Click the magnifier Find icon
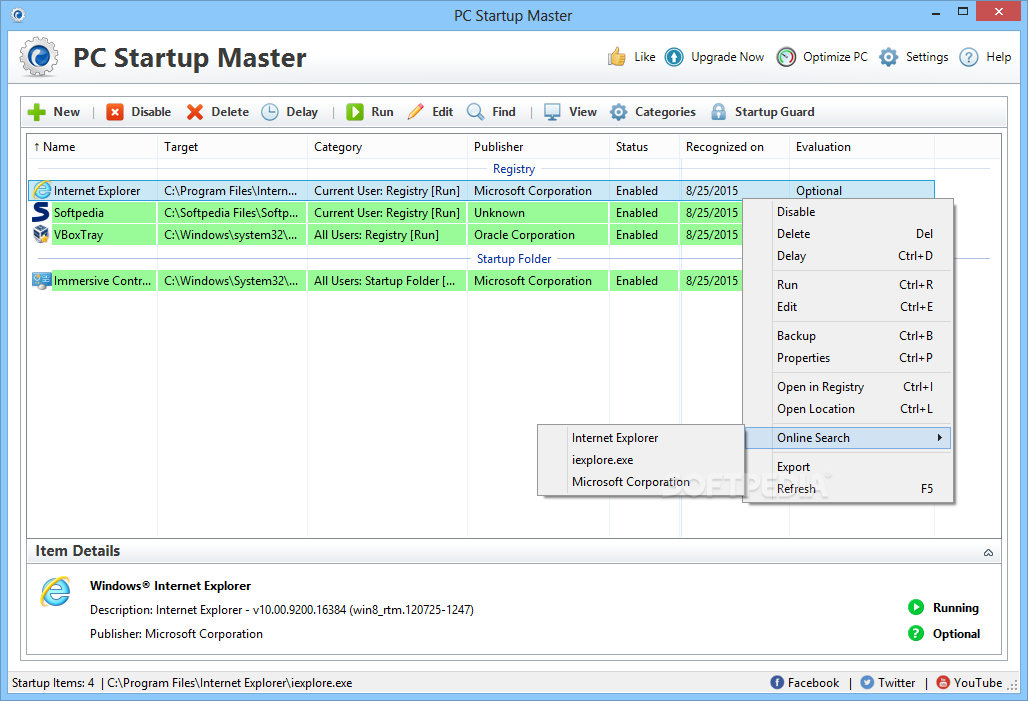 (x=475, y=112)
